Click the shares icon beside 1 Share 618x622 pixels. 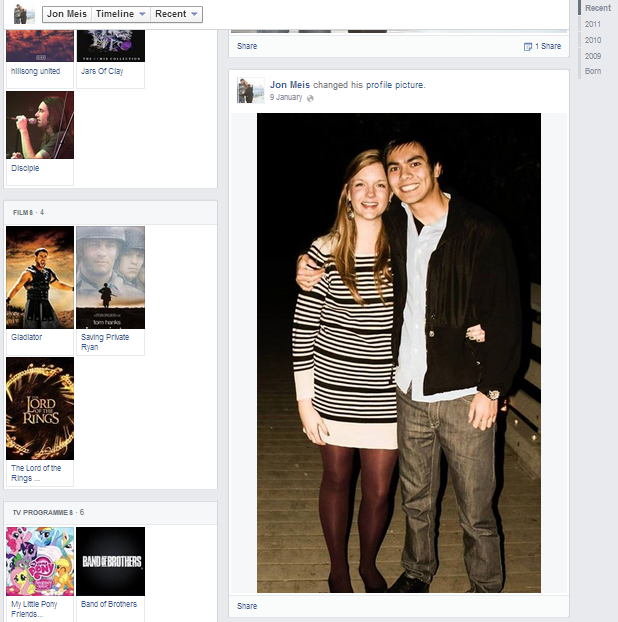point(528,47)
